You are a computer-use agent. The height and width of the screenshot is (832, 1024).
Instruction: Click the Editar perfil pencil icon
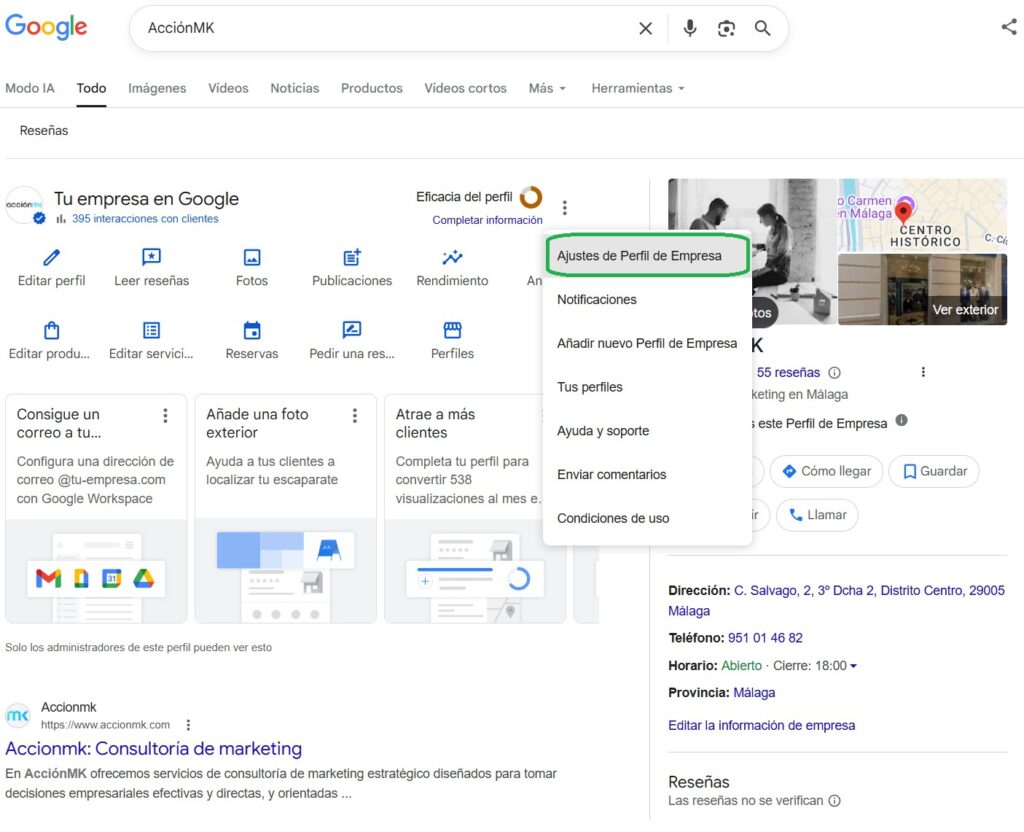click(52, 258)
